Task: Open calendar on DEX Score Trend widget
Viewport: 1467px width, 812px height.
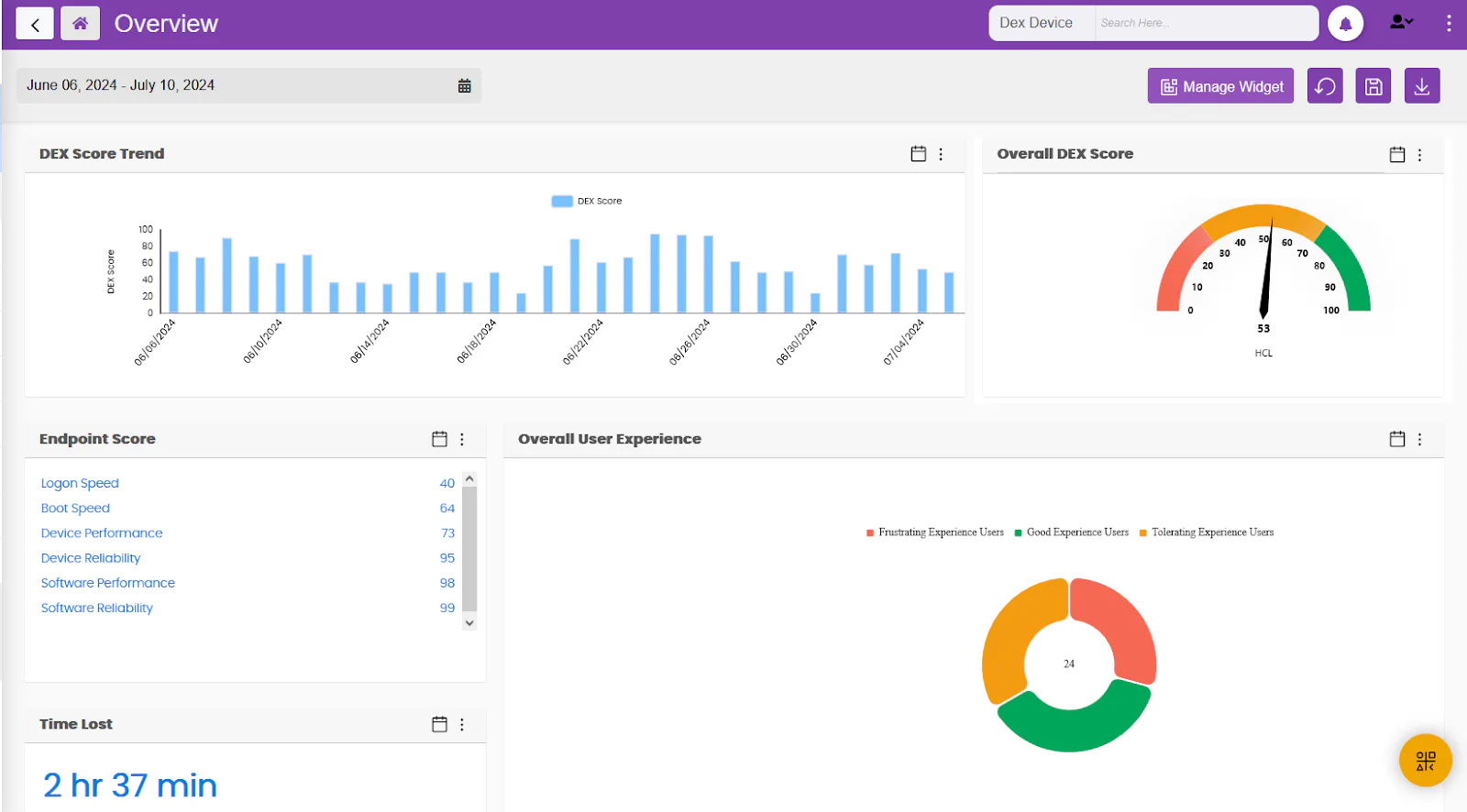Action: click(x=918, y=154)
